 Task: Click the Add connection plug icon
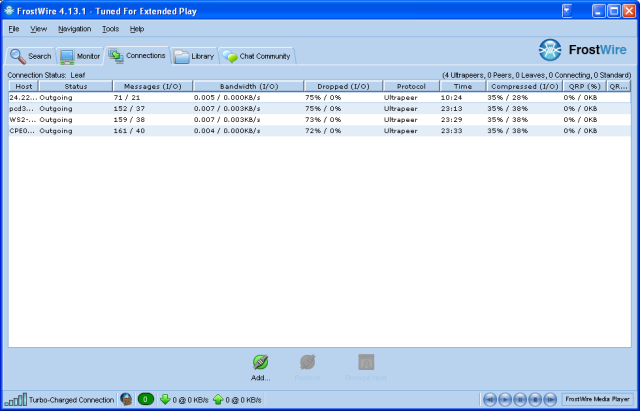pos(260,362)
